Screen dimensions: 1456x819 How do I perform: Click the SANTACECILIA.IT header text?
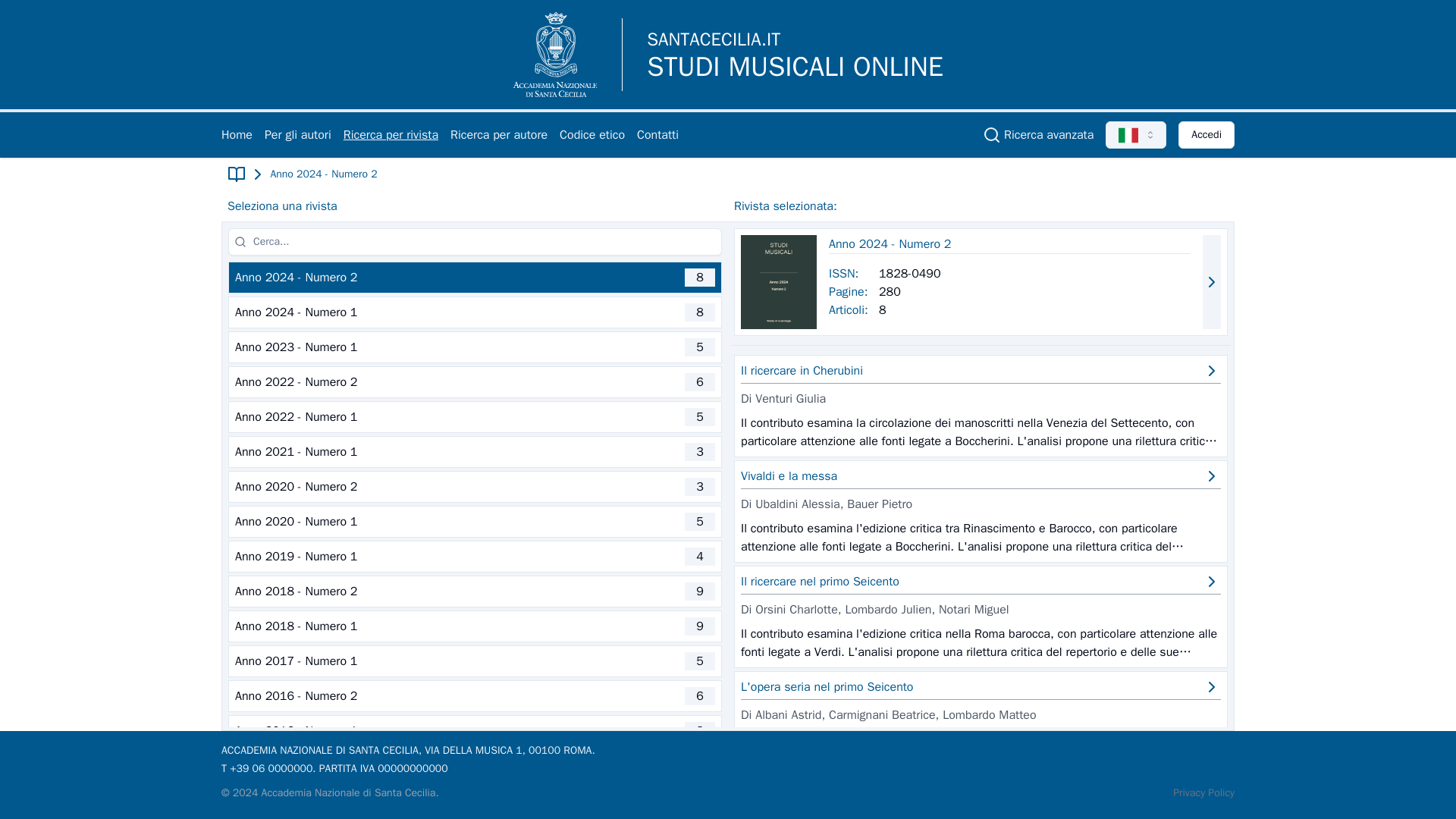tap(714, 39)
